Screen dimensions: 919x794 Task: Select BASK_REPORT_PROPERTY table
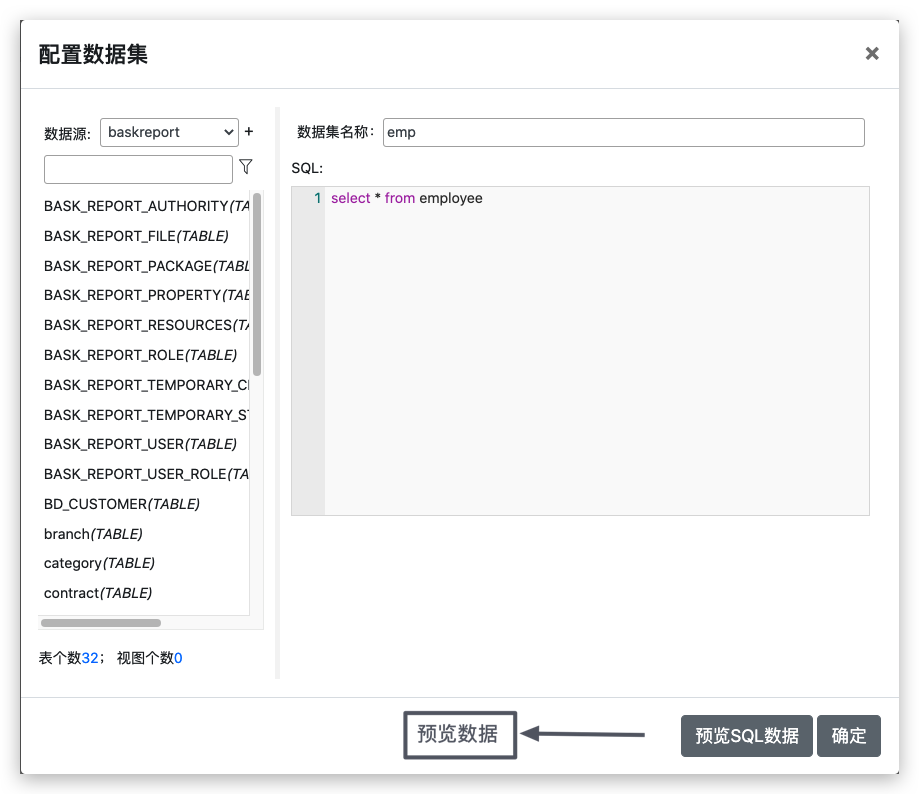(x=147, y=295)
